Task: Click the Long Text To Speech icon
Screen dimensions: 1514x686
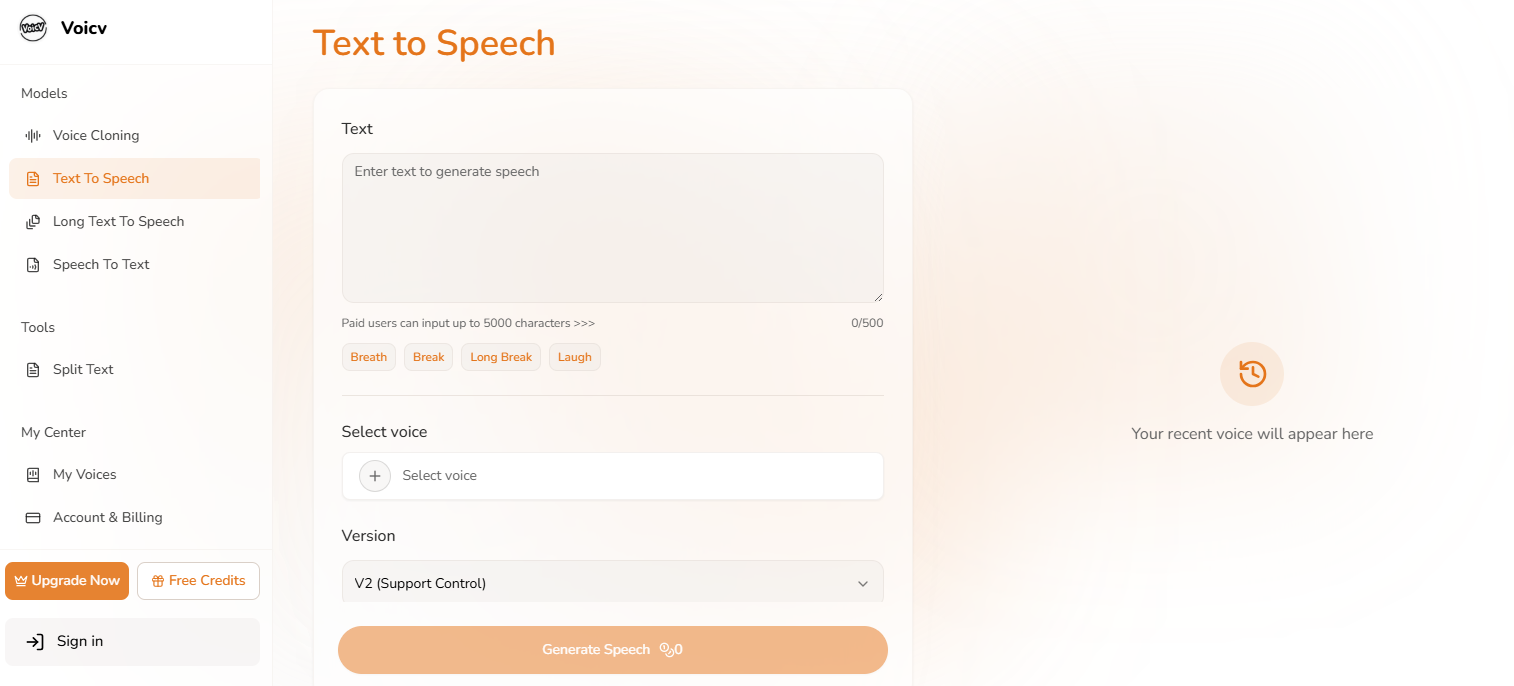Action: click(33, 222)
